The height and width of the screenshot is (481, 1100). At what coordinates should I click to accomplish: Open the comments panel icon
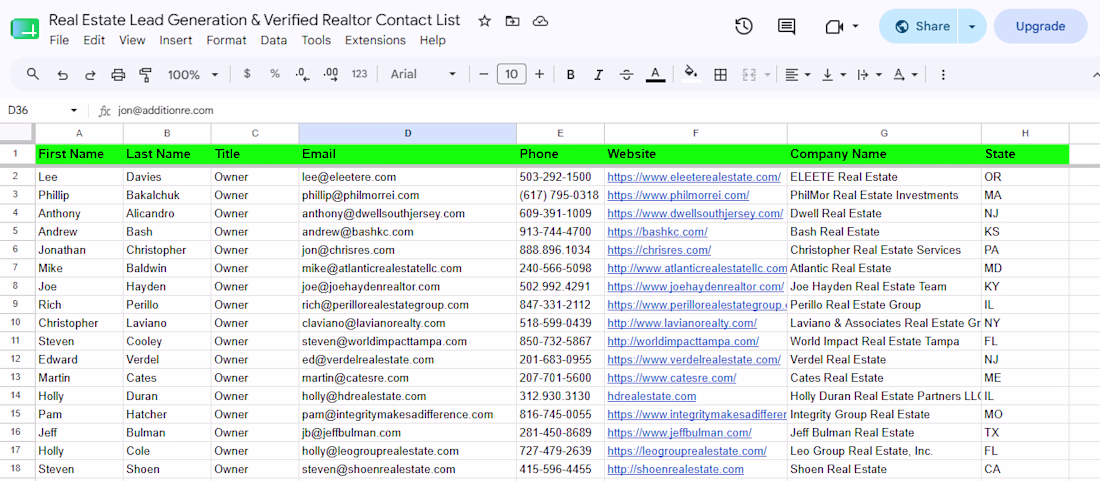tap(786, 27)
